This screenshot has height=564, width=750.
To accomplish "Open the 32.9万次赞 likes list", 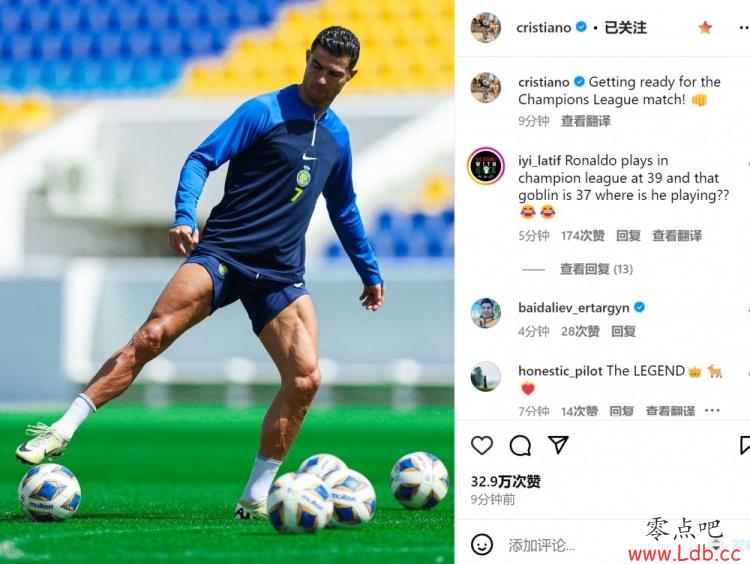I will pyautogui.click(x=506, y=482).
